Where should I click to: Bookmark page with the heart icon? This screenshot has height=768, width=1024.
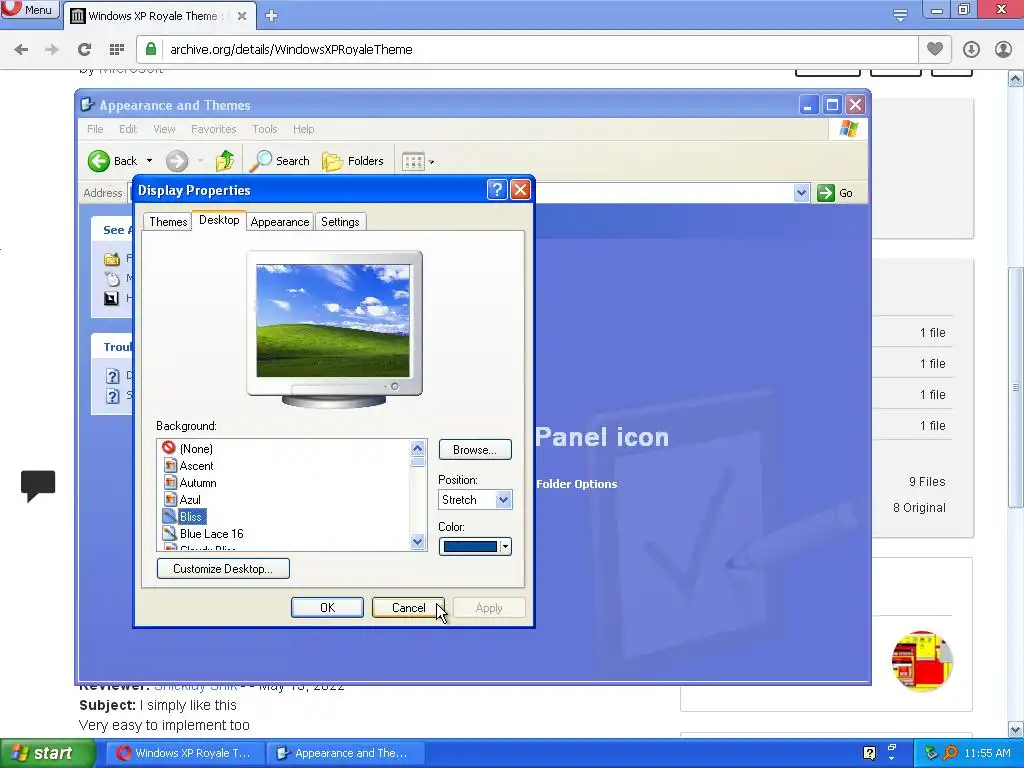pyautogui.click(x=935, y=49)
